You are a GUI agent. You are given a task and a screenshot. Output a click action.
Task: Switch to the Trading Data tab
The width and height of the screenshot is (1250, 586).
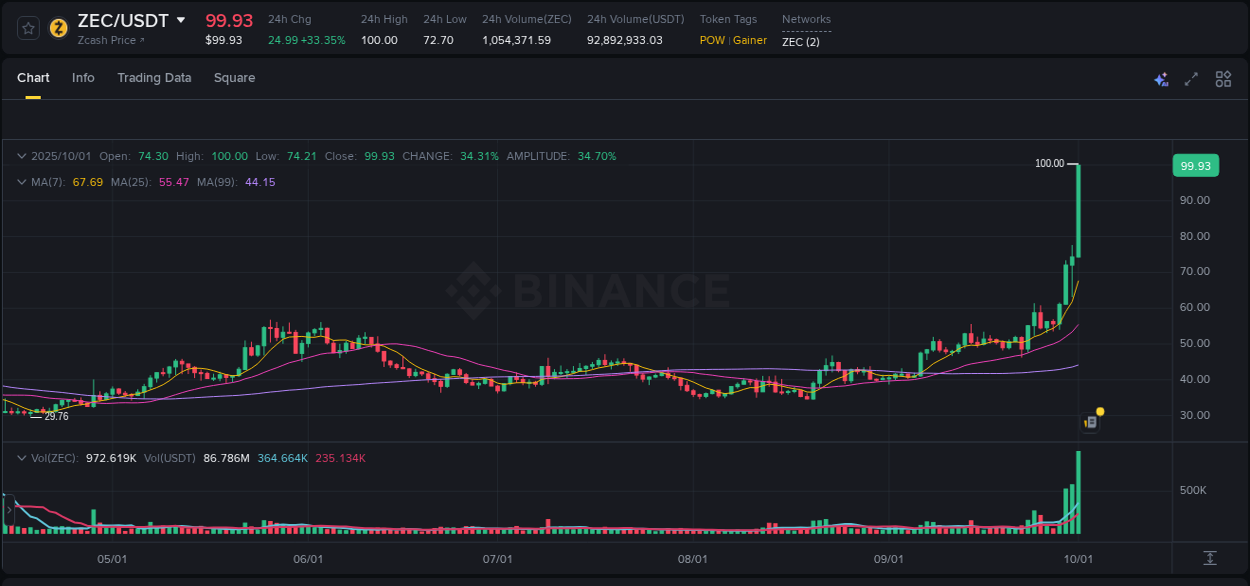pyautogui.click(x=154, y=77)
